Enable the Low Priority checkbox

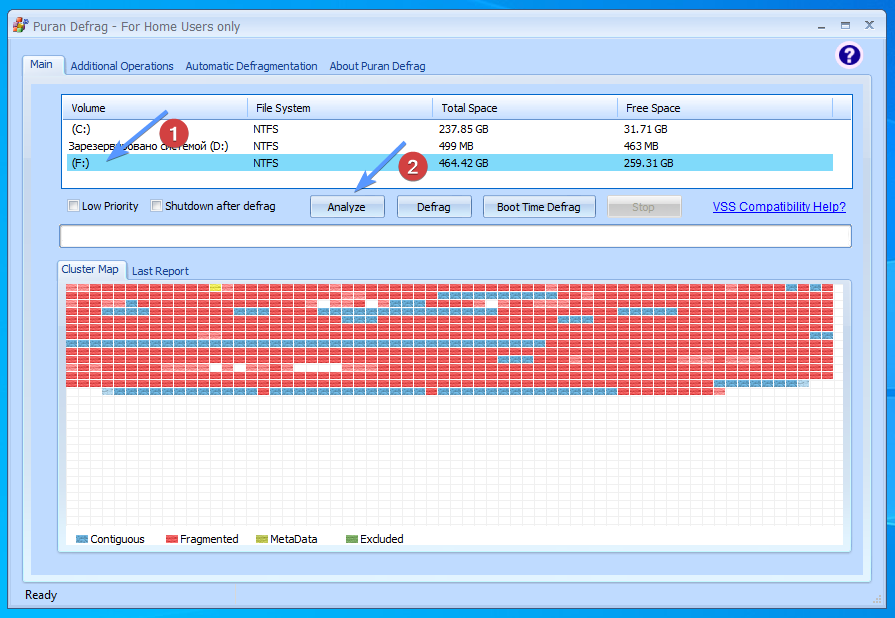tap(74, 206)
